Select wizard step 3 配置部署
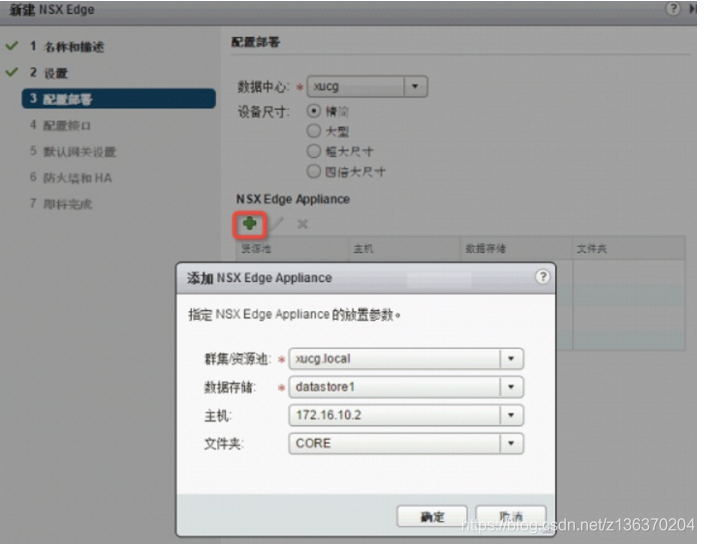Screen dimensions: 705x544 point(119,98)
